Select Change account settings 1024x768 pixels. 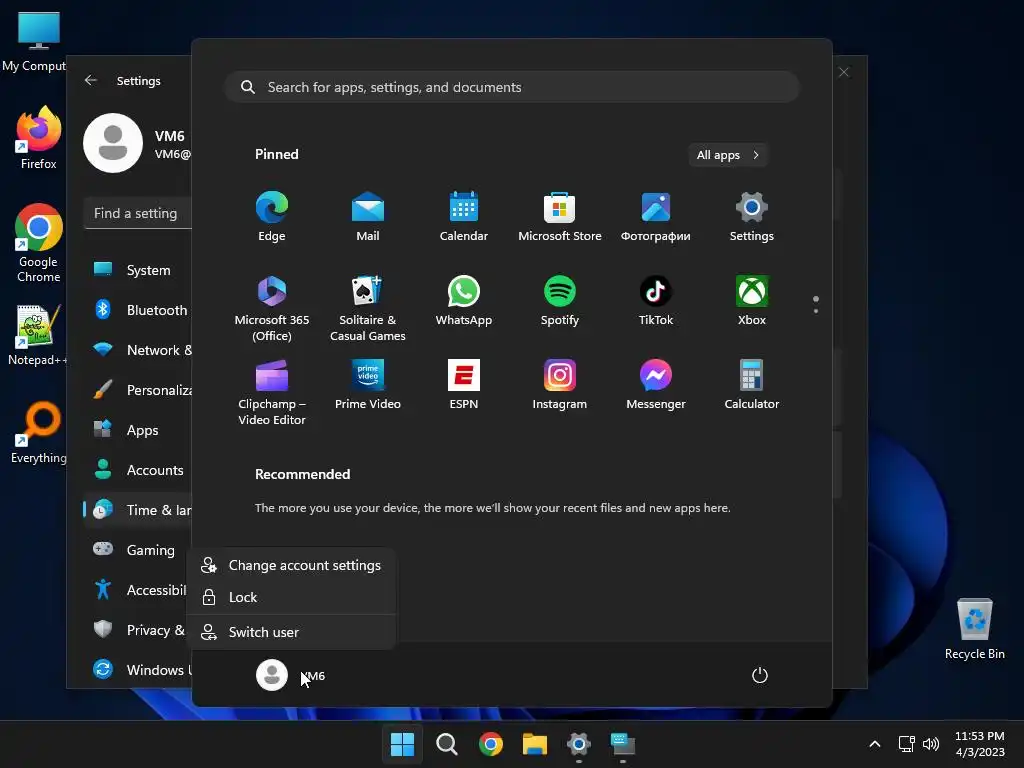click(291, 566)
